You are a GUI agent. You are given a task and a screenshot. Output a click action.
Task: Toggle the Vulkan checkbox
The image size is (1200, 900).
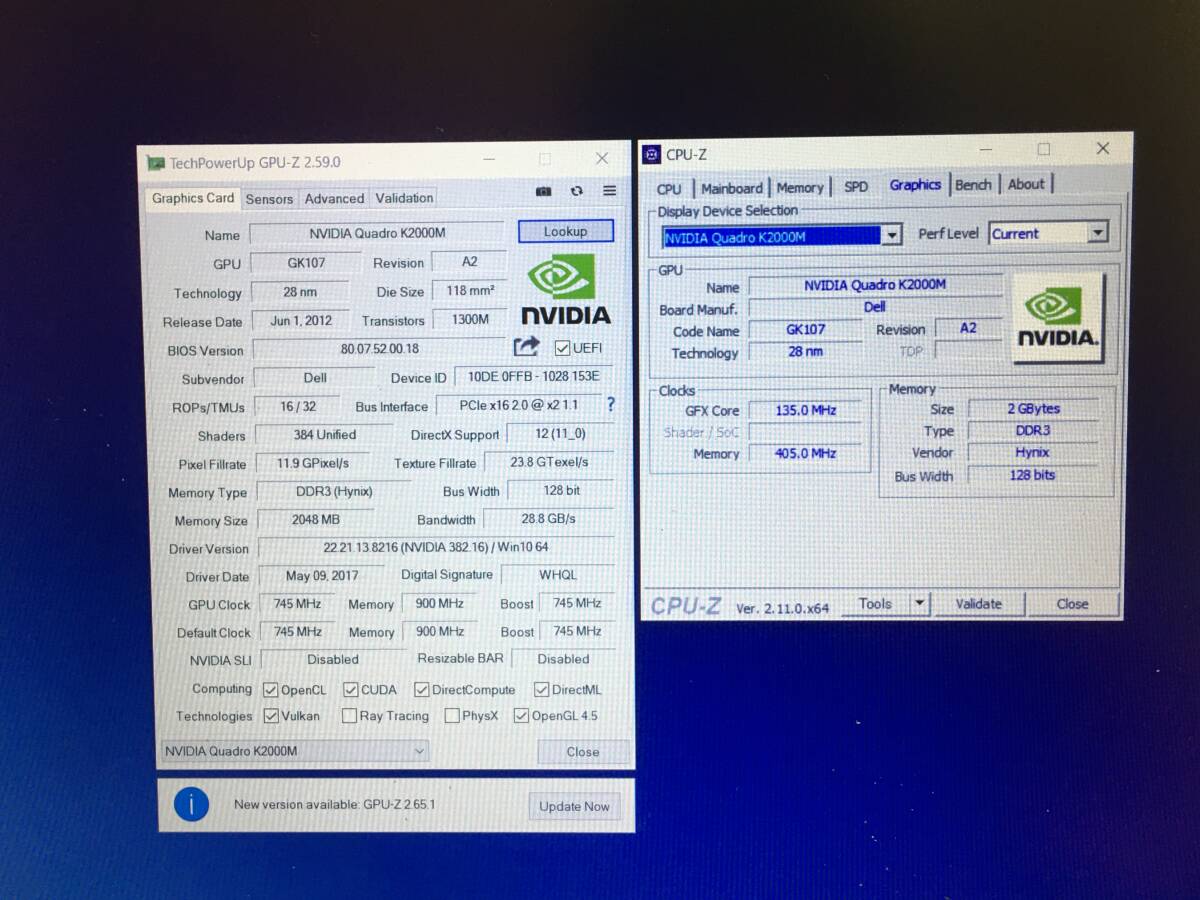coord(271,716)
